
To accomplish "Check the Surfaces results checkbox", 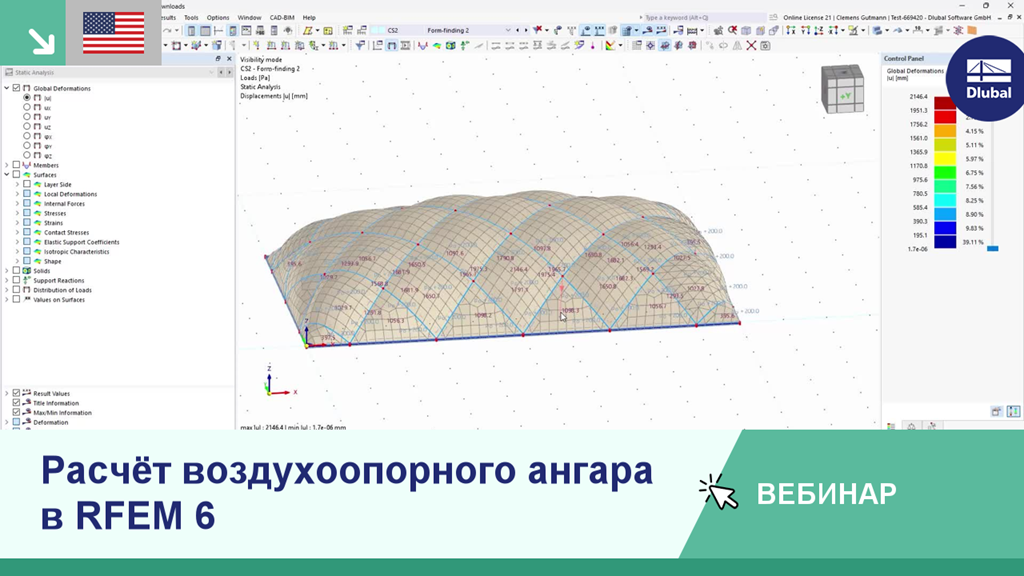I will point(14,175).
